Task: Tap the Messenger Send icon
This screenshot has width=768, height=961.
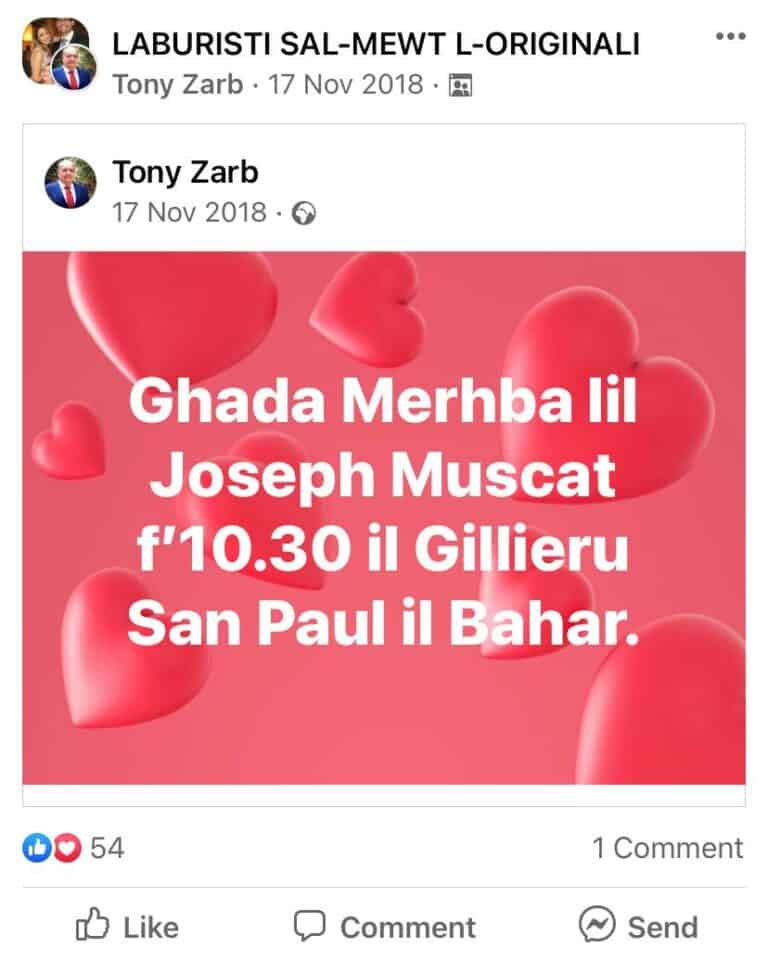Action: click(596, 924)
